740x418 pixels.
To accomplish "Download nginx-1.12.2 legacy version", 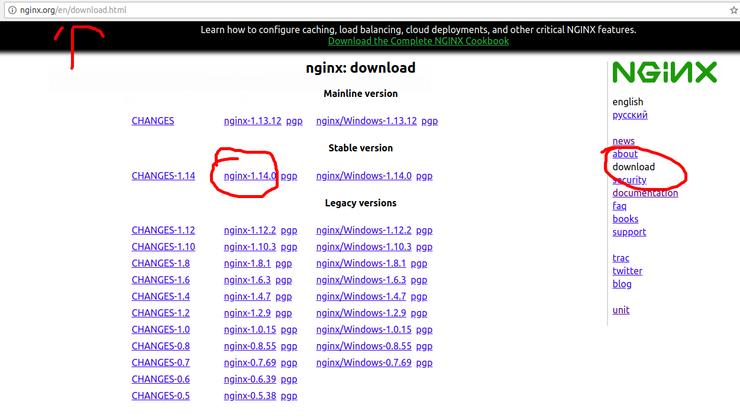I will (x=250, y=230).
